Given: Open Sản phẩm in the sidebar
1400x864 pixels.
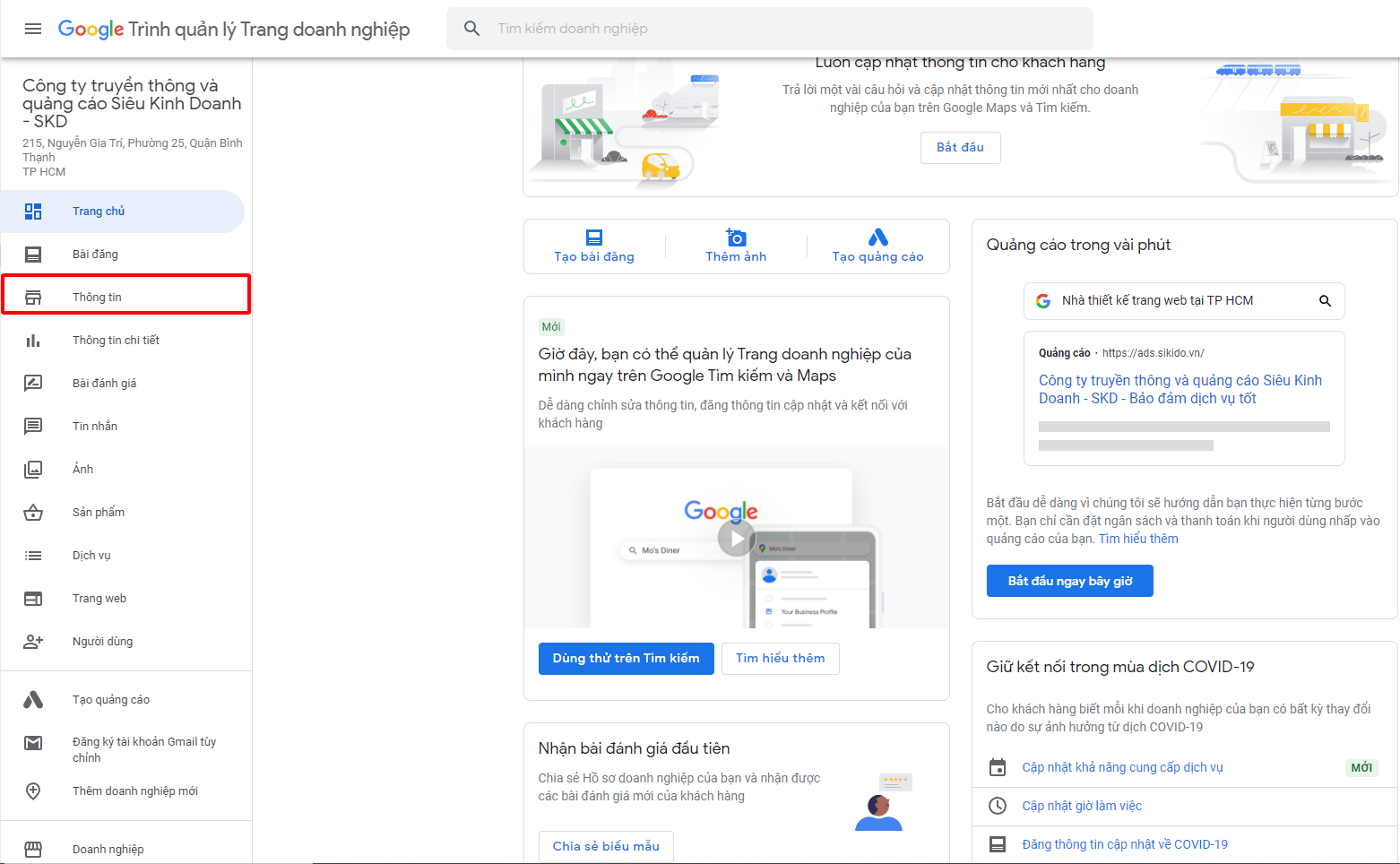Looking at the screenshot, I should click(x=123, y=513).
